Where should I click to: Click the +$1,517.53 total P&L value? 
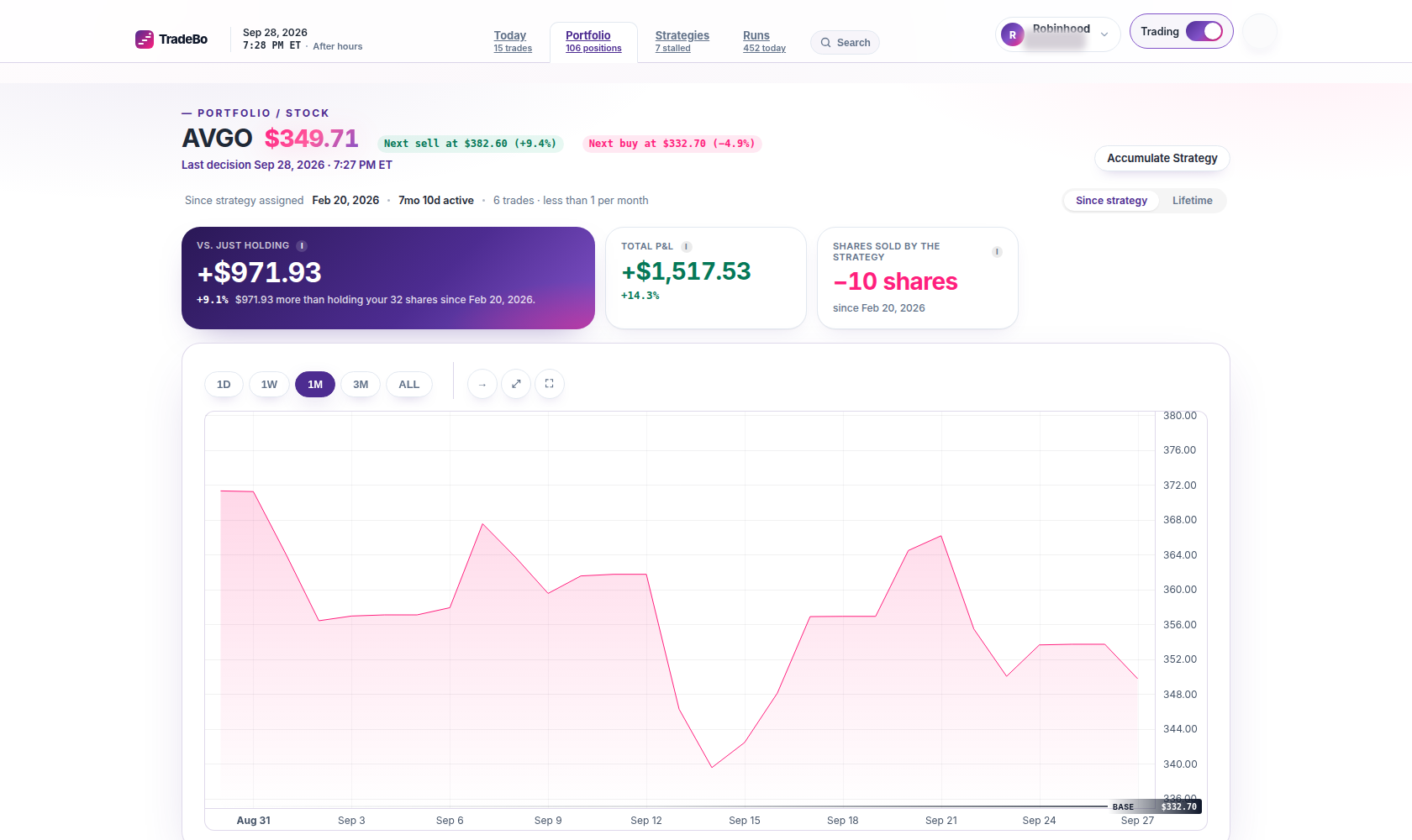pyautogui.click(x=686, y=271)
